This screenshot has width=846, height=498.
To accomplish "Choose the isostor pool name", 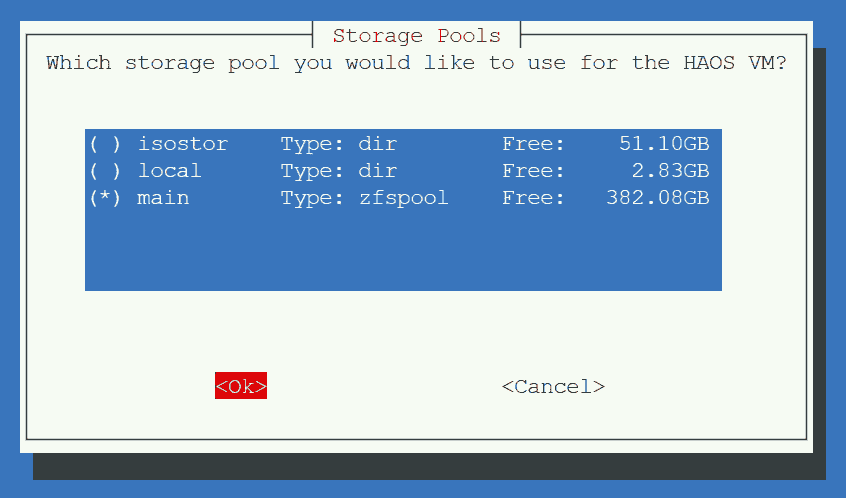I will point(182,144).
